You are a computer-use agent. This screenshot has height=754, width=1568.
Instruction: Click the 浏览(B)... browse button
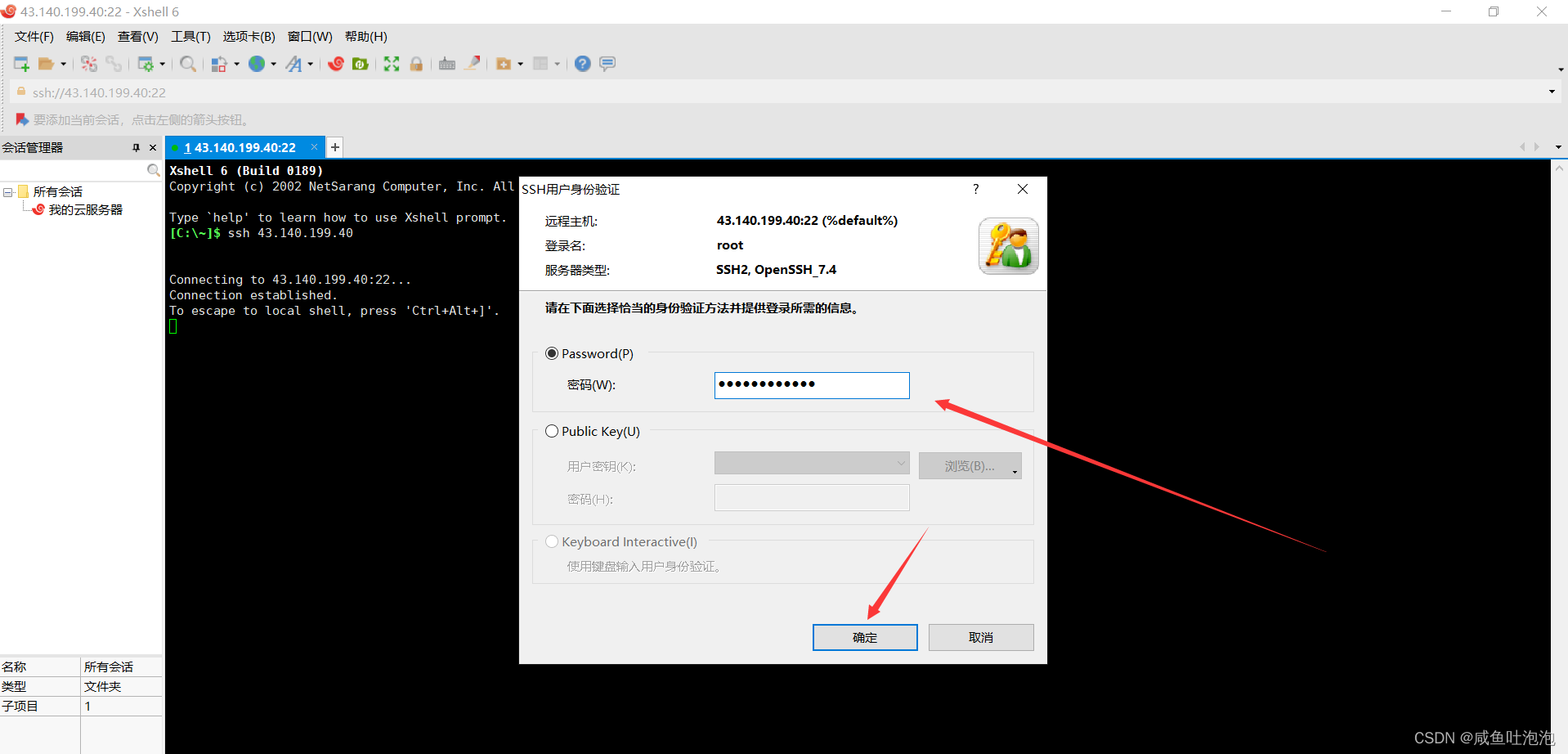tap(970, 466)
